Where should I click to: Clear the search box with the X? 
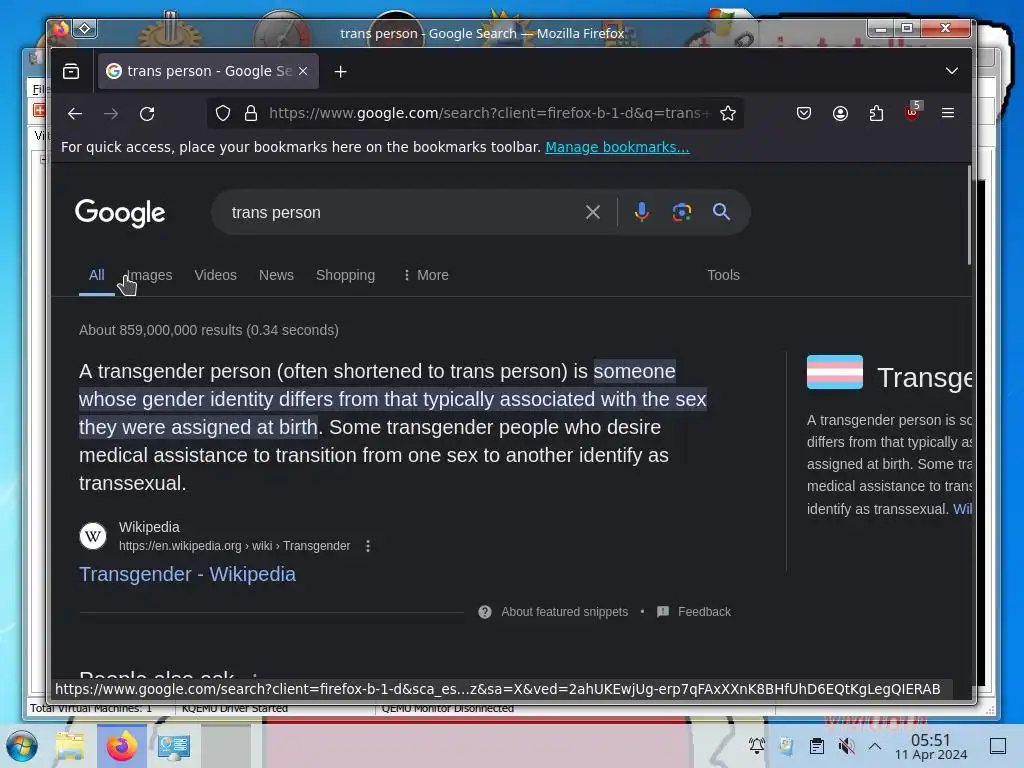click(593, 212)
